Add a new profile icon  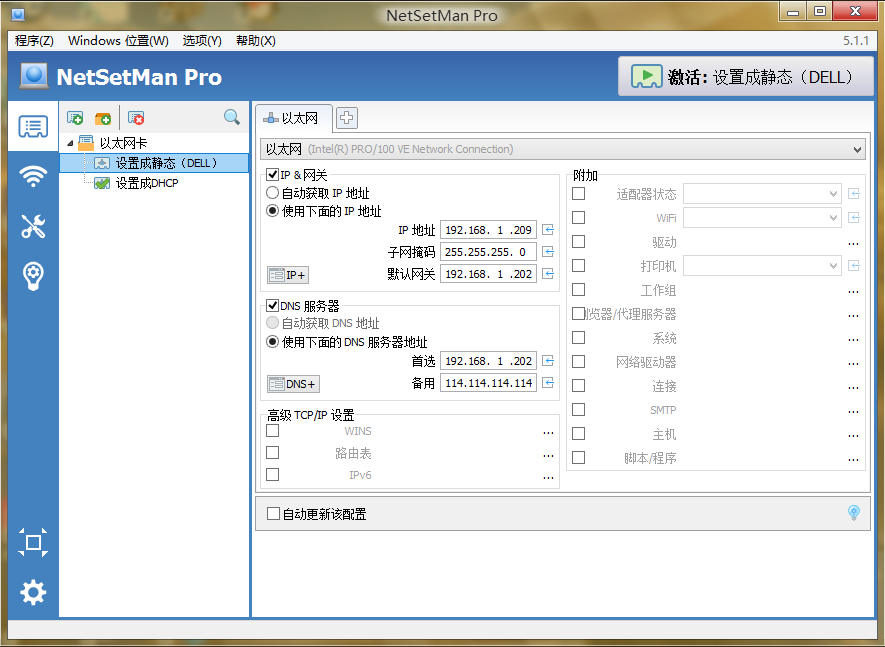coord(75,117)
